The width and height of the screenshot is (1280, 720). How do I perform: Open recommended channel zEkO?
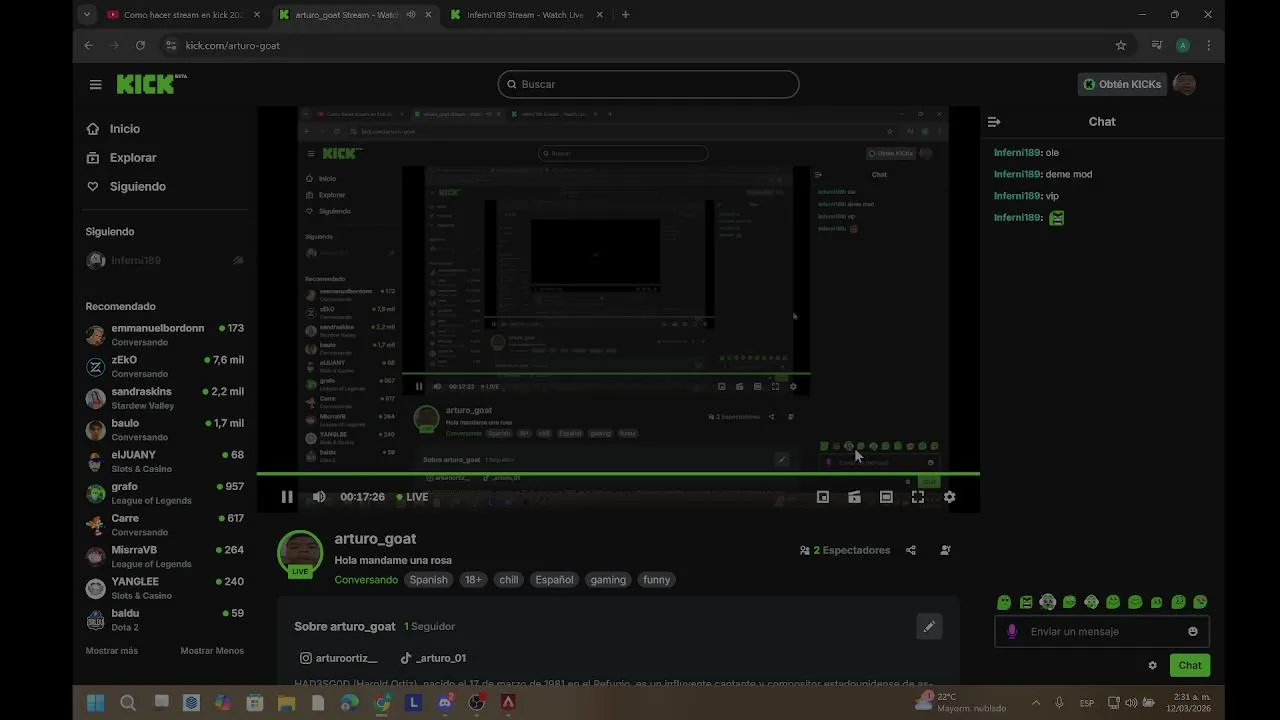165,367
